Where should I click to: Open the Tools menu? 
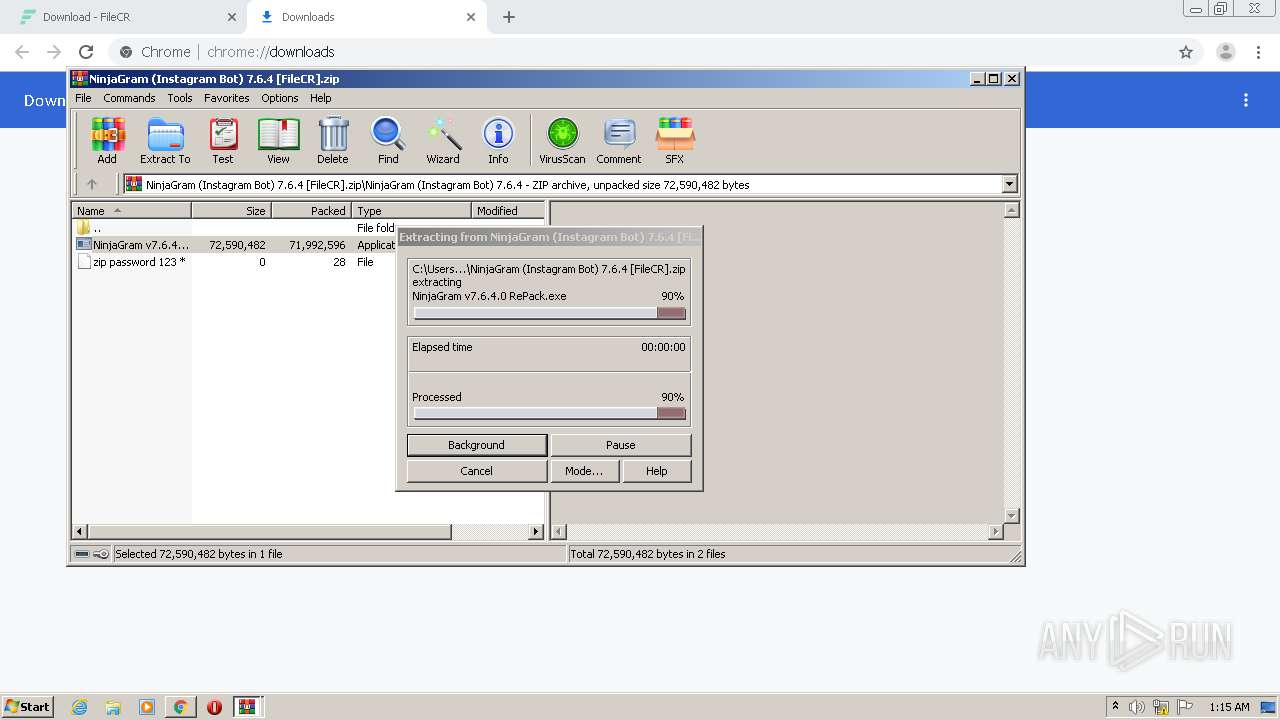click(x=180, y=98)
